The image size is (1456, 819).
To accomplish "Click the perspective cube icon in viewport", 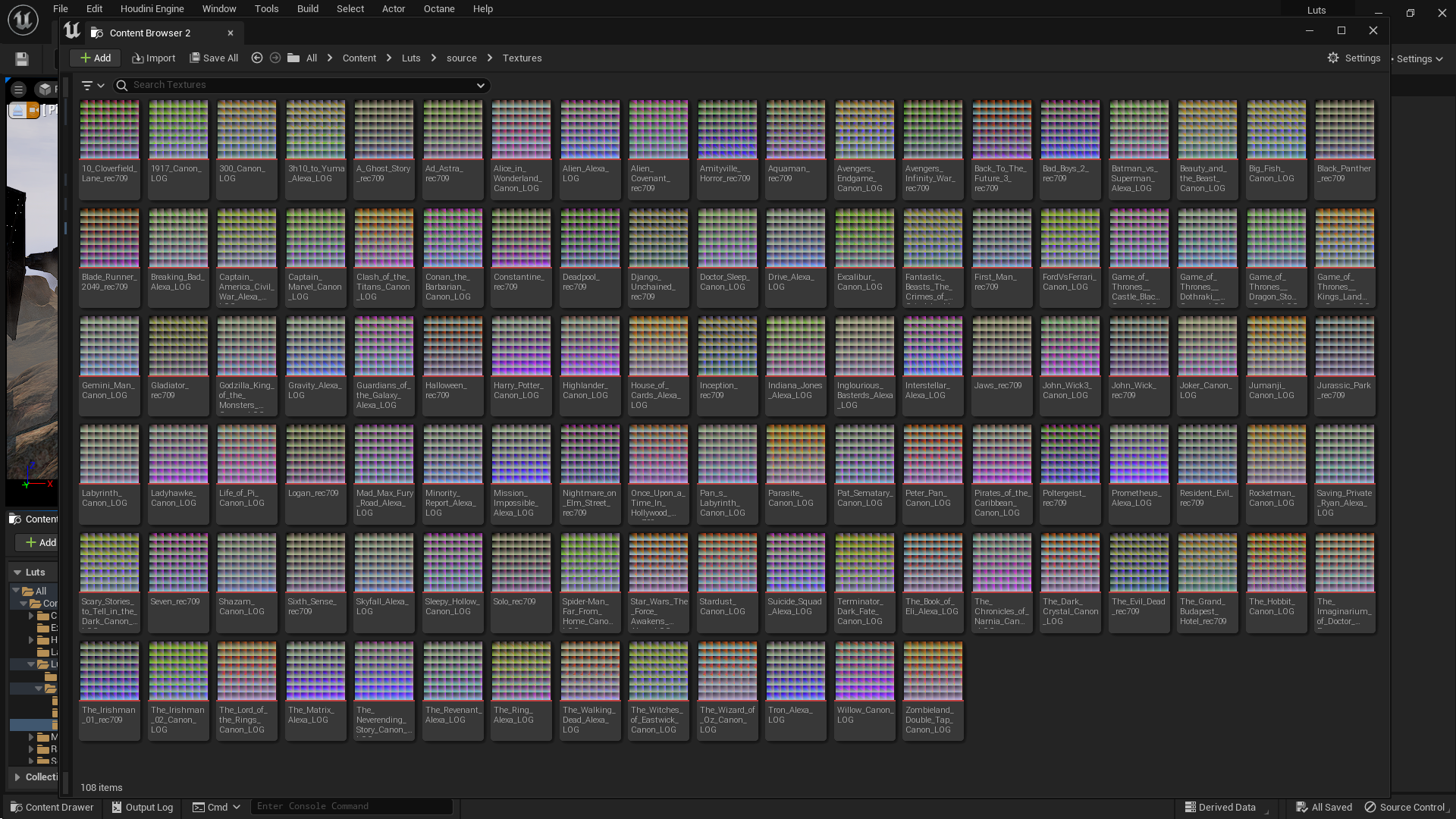I will (x=45, y=89).
